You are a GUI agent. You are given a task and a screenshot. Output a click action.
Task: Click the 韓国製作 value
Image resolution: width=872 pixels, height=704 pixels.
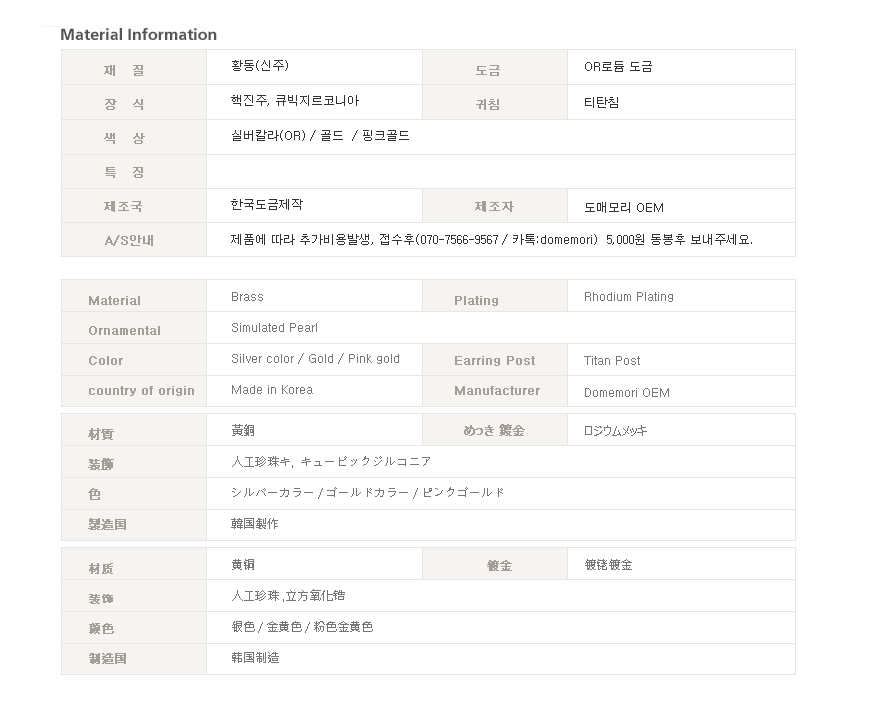pyautogui.click(x=255, y=524)
